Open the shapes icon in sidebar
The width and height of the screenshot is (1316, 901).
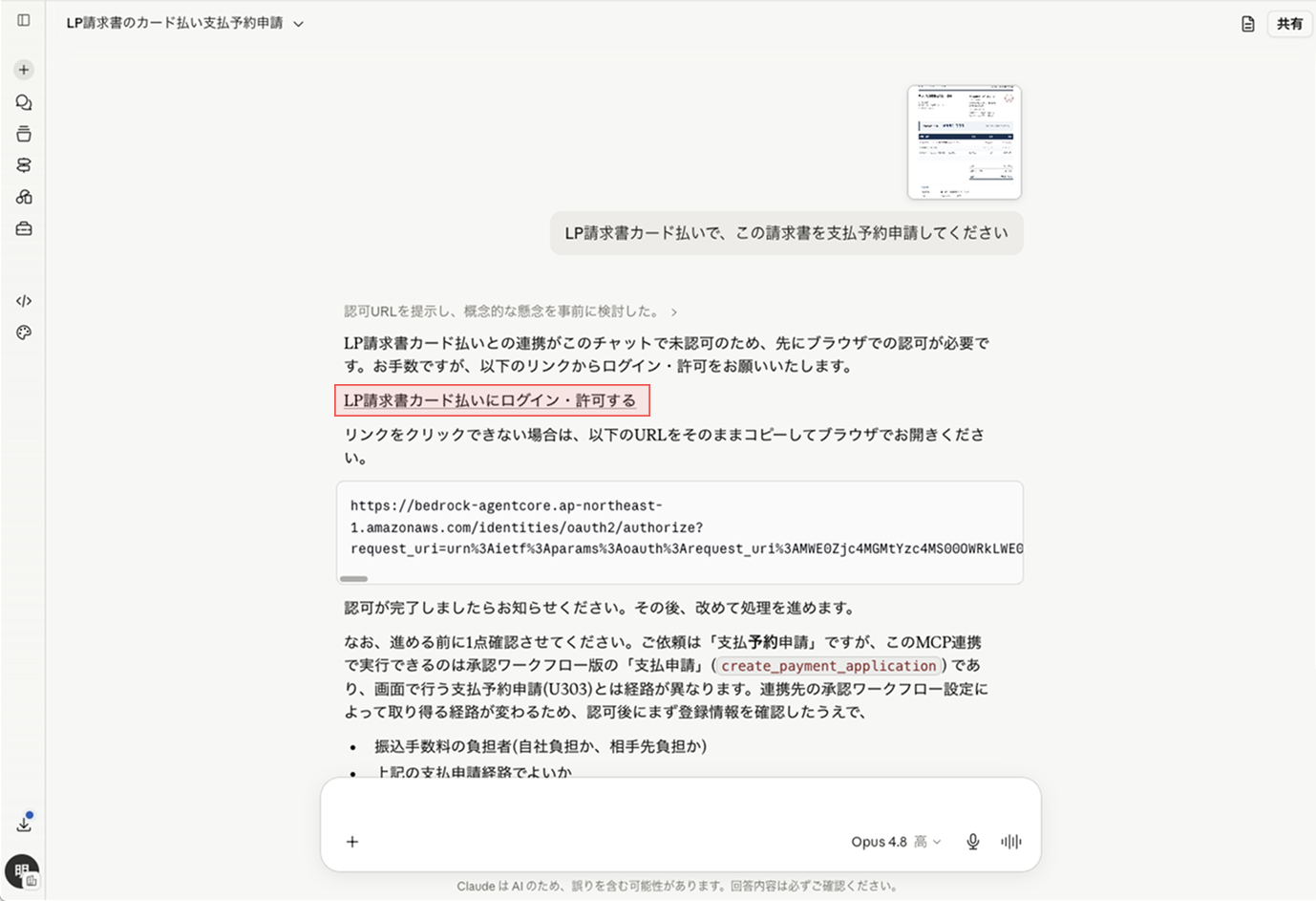tap(24, 197)
